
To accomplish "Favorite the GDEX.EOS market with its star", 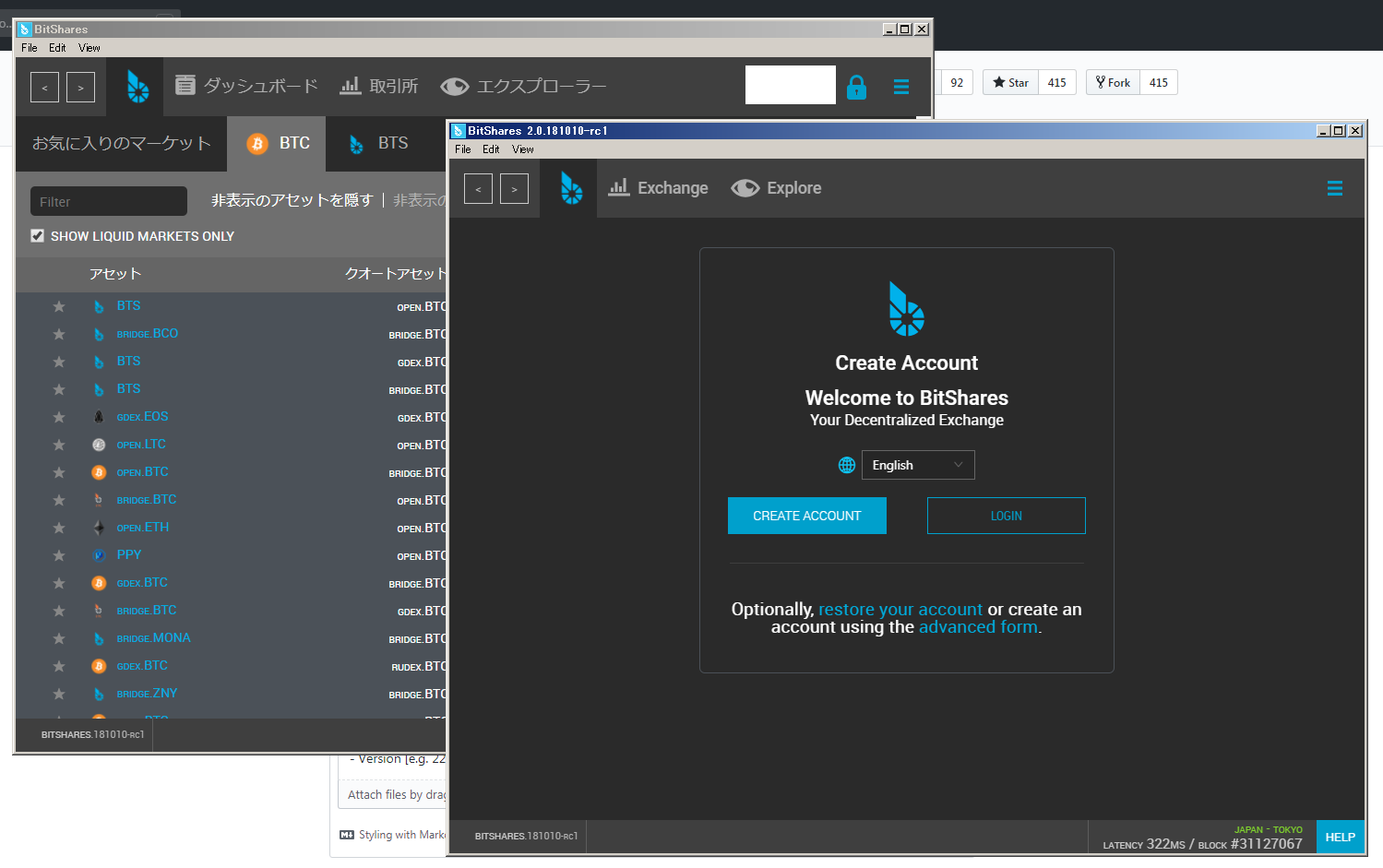I will coord(59,417).
